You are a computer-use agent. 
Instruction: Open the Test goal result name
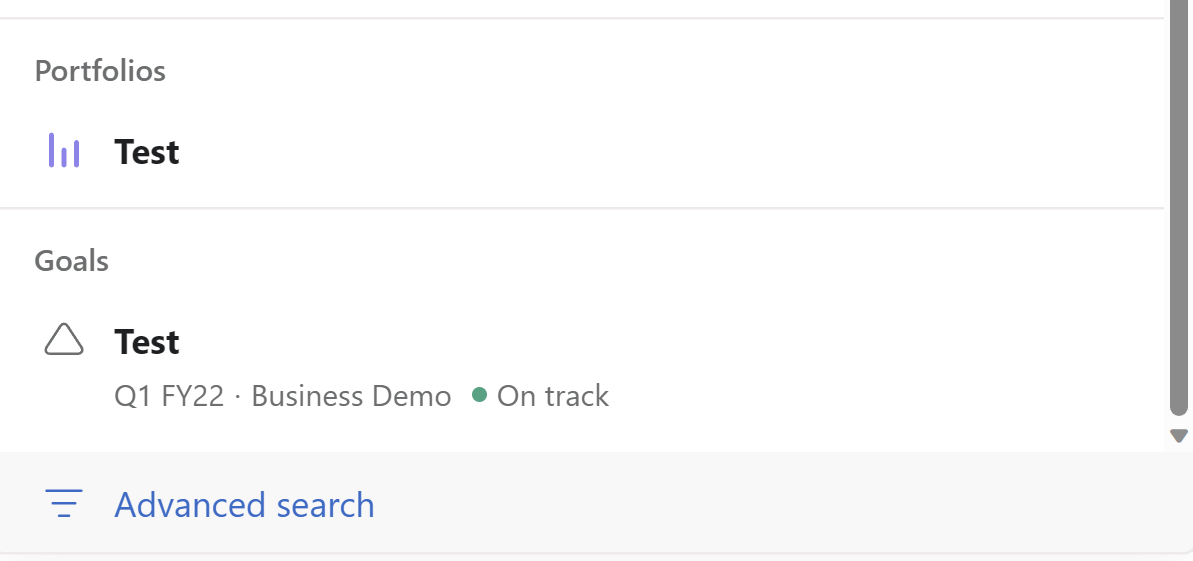click(x=147, y=342)
